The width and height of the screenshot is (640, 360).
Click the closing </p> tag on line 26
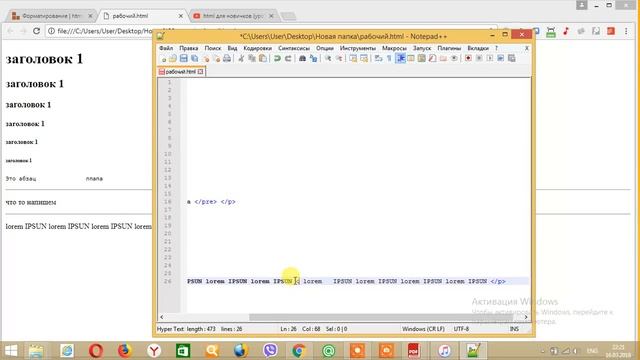point(498,281)
